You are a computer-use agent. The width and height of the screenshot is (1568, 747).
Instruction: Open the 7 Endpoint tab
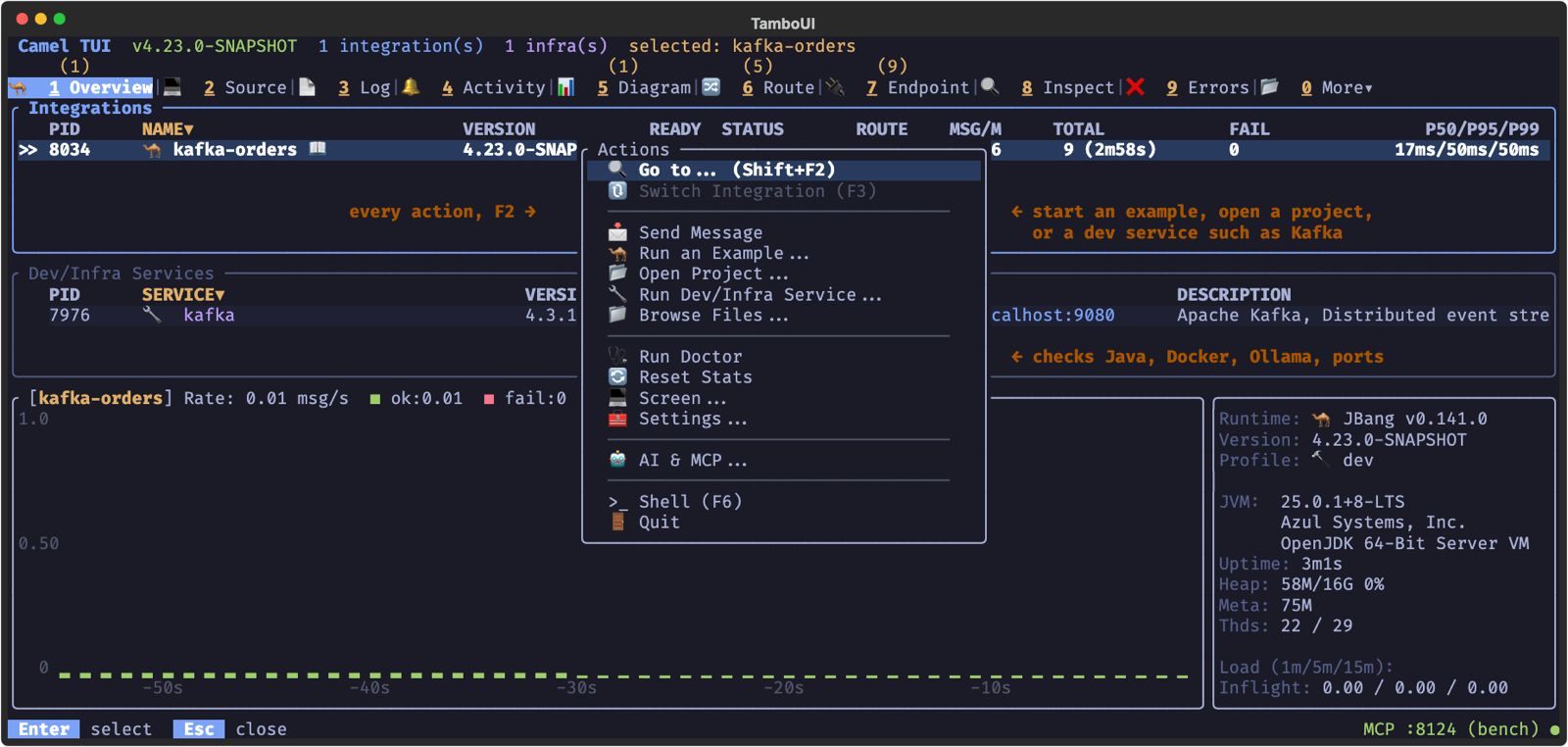(917, 87)
